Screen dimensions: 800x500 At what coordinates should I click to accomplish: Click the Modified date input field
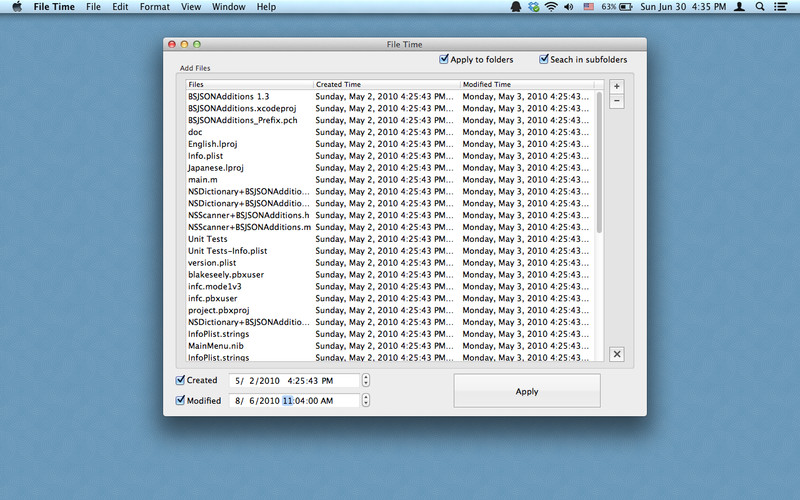point(294,401)
